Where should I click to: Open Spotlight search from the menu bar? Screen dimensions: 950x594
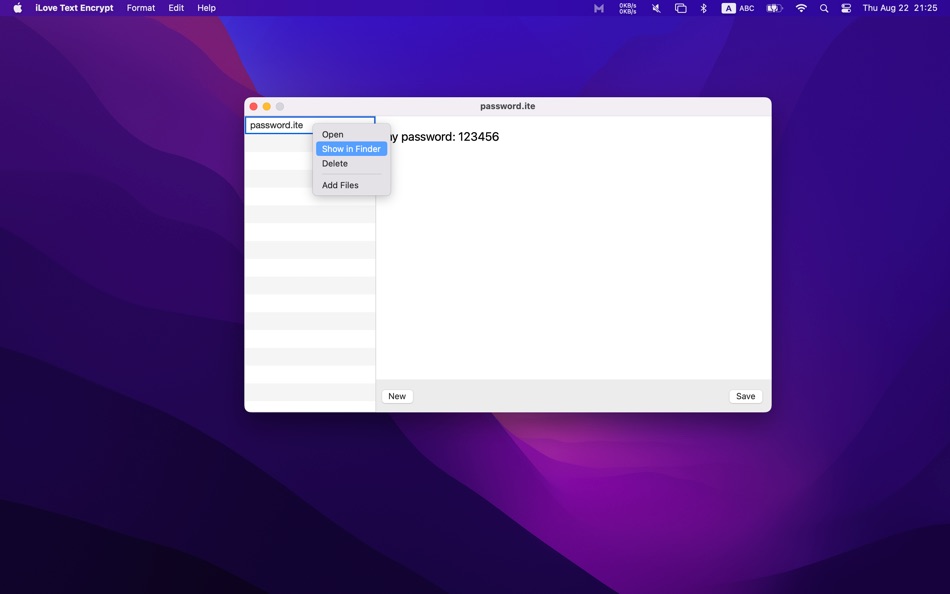823,7
